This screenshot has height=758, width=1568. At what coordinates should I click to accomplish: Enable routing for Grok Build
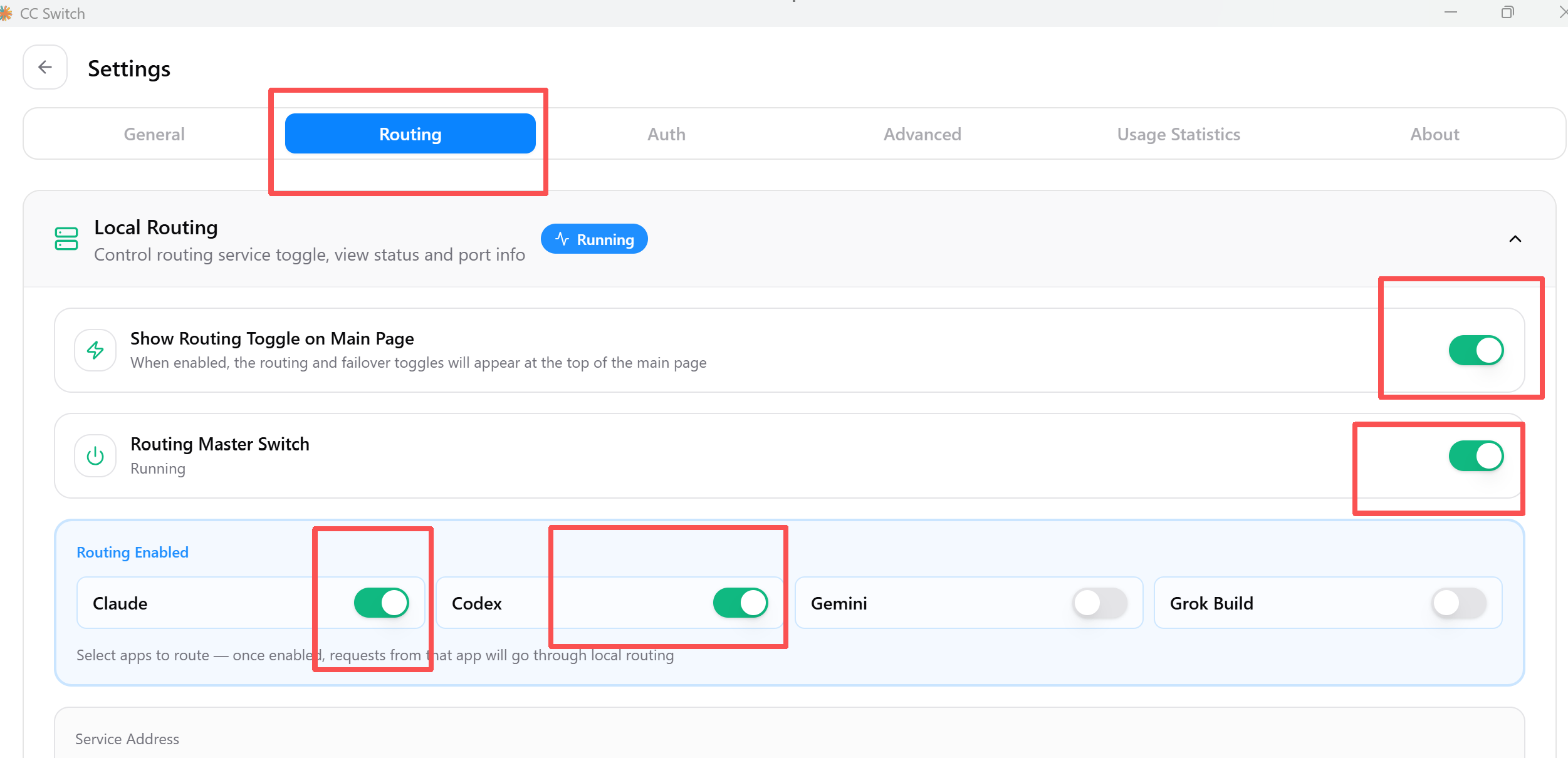(1458, 603)
